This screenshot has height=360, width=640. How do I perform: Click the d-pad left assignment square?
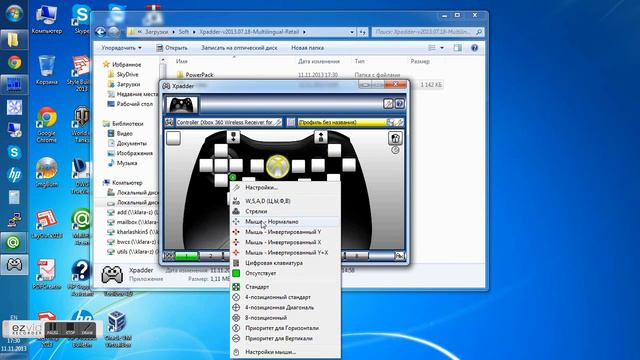pyautogui.click(x=206, y=165)
